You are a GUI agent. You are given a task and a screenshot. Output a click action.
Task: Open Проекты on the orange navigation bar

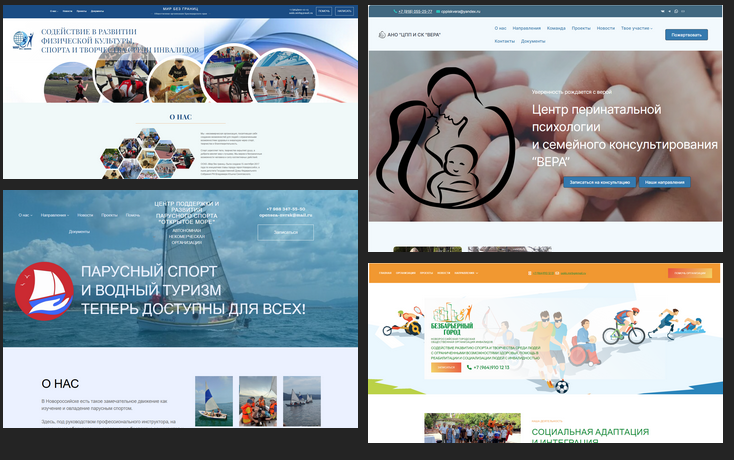[426, 273]
